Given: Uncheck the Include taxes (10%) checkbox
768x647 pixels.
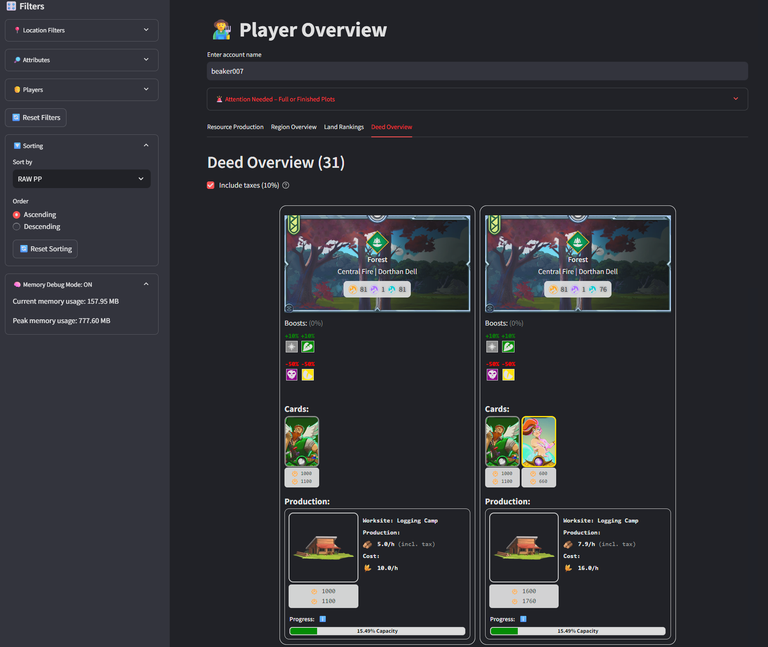Looking at the screenshot, I should pyautogui.click(x=211, y=185).
